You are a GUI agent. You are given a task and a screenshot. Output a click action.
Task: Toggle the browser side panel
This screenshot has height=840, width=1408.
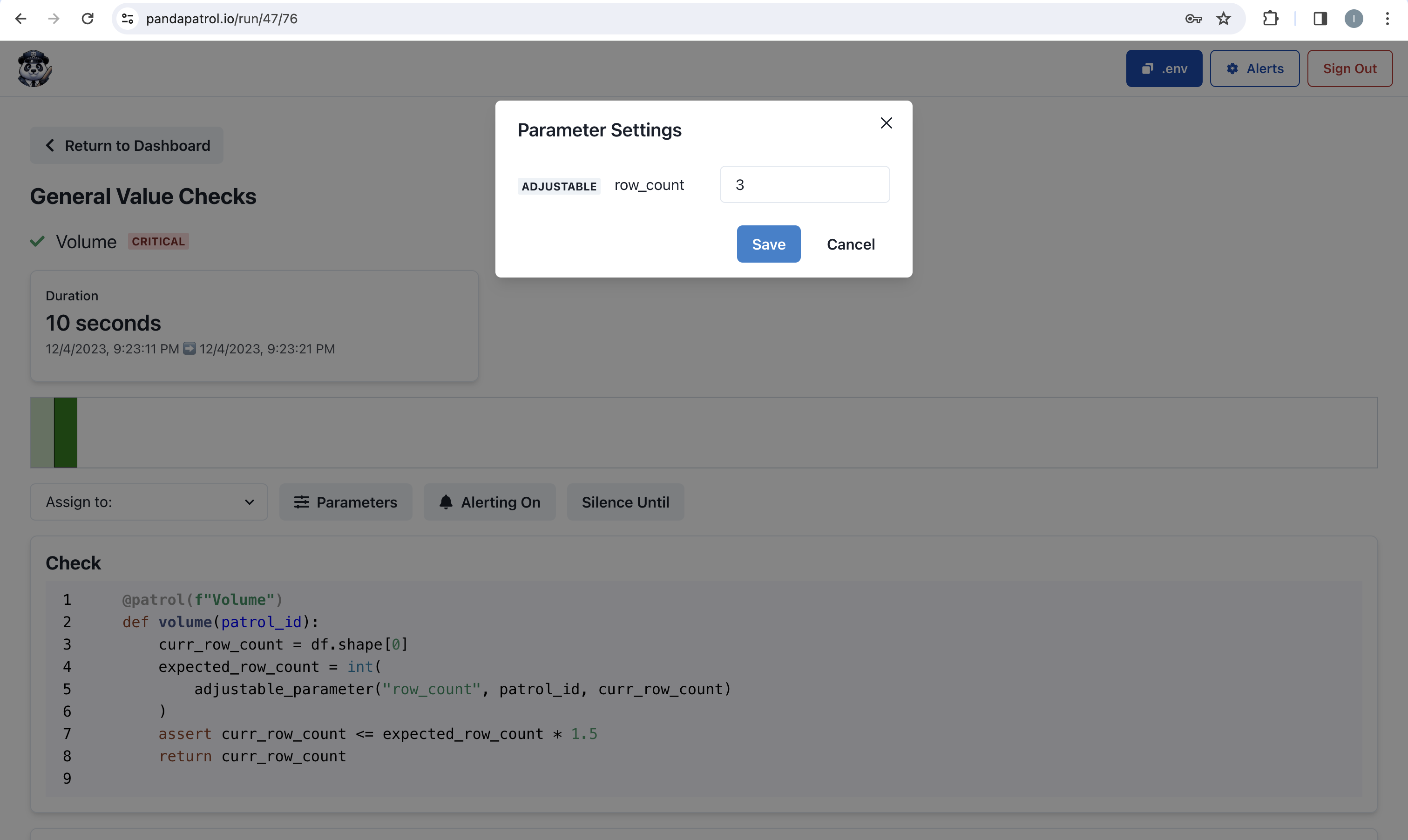(1320, 19)
